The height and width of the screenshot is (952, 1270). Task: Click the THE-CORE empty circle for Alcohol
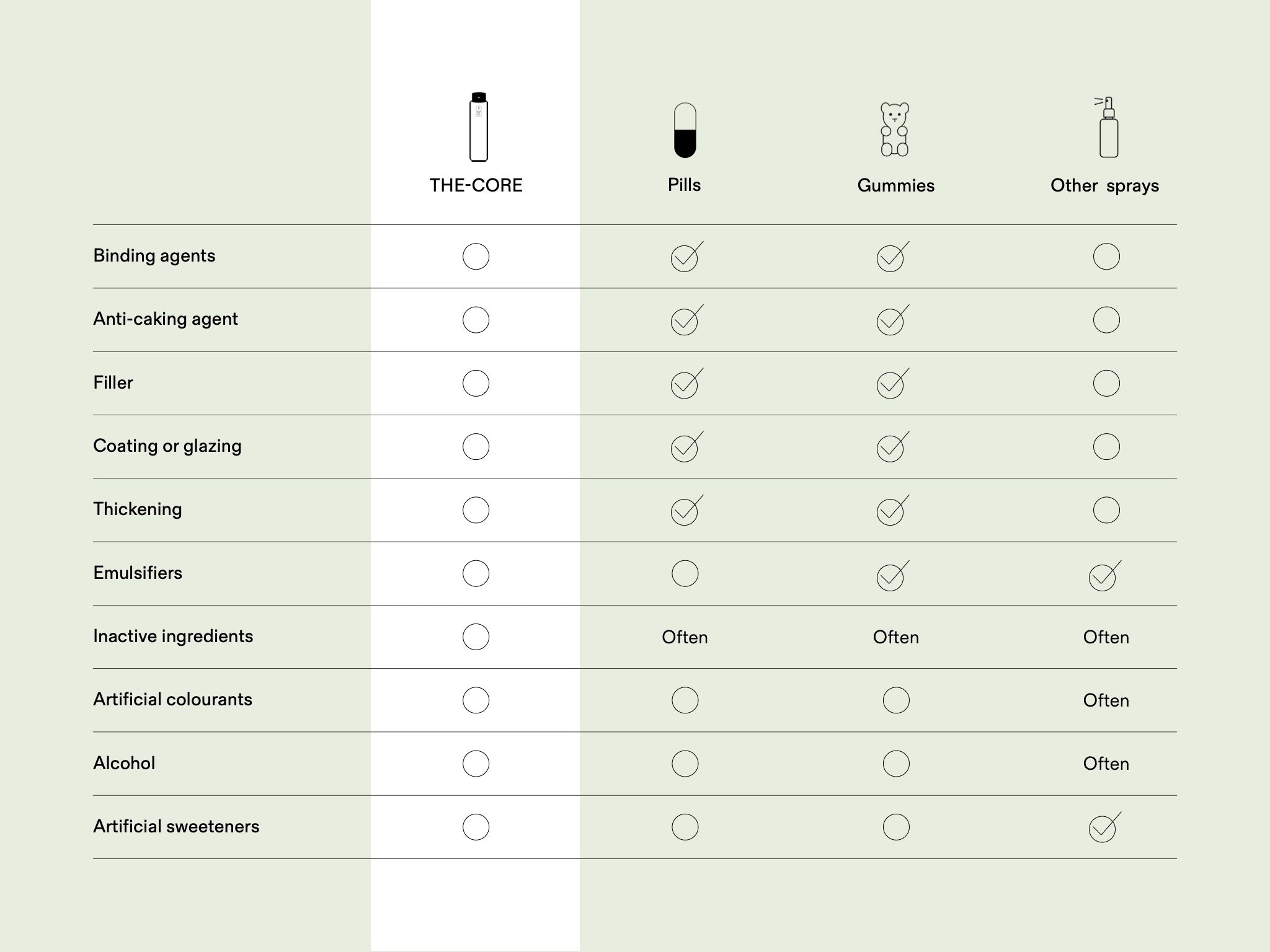point(476,764)
